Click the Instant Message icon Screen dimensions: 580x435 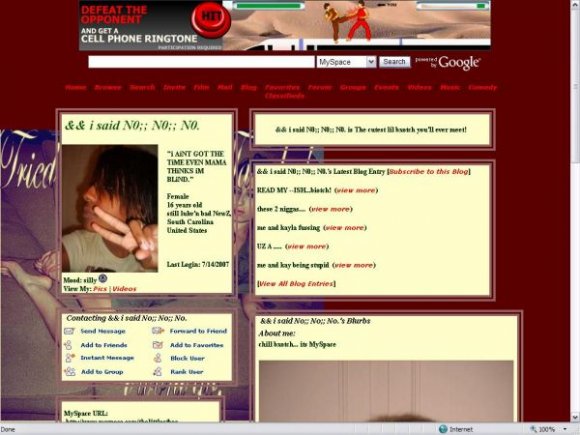click(x=69, y=358)
